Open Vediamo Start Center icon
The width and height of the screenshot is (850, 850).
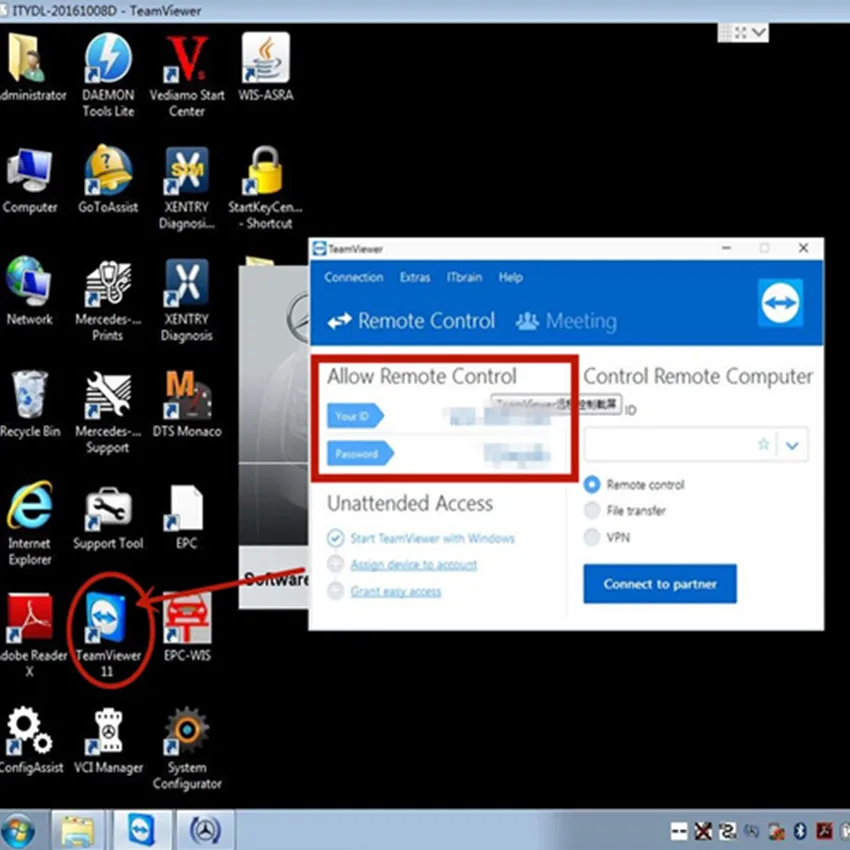[186, 59]
